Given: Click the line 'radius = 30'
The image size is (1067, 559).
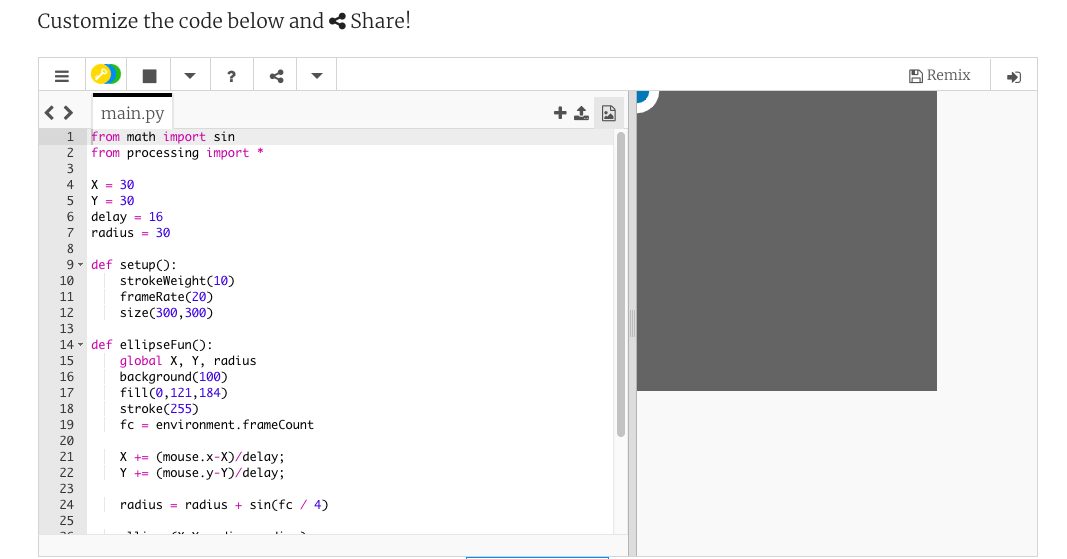Looking at the screenshot, I should point(130,233).
